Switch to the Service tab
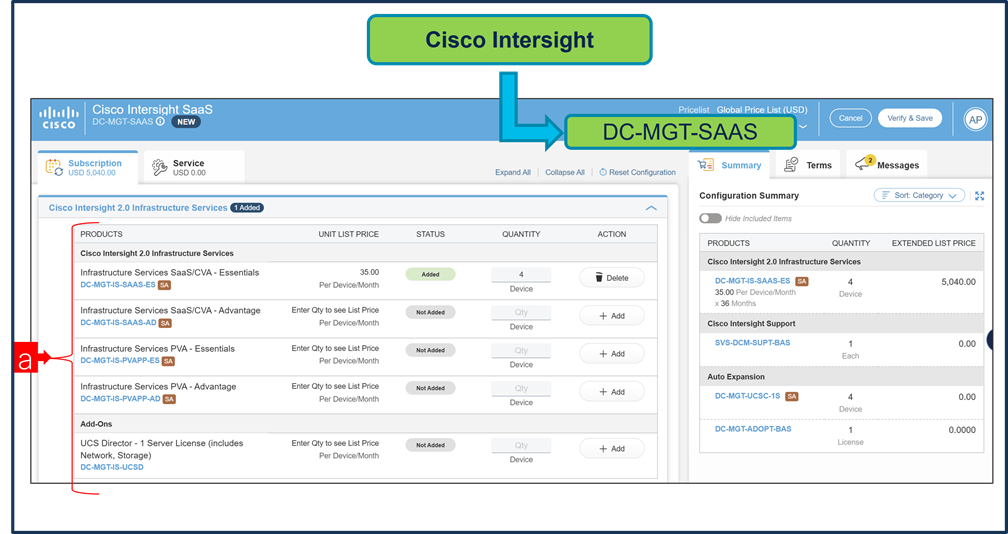 click(x=194, y=167)
